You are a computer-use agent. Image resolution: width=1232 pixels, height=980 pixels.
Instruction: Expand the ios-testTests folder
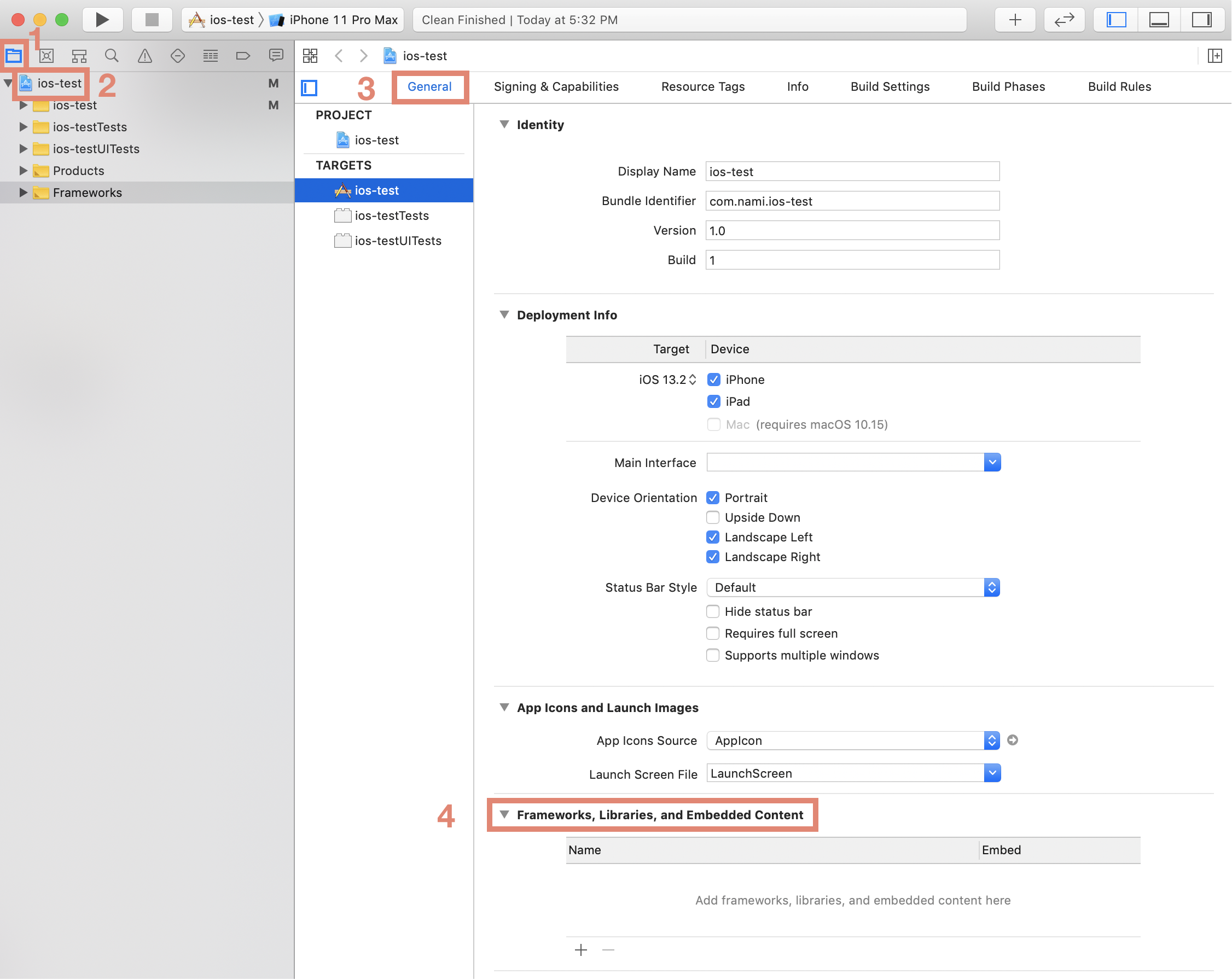23,127
